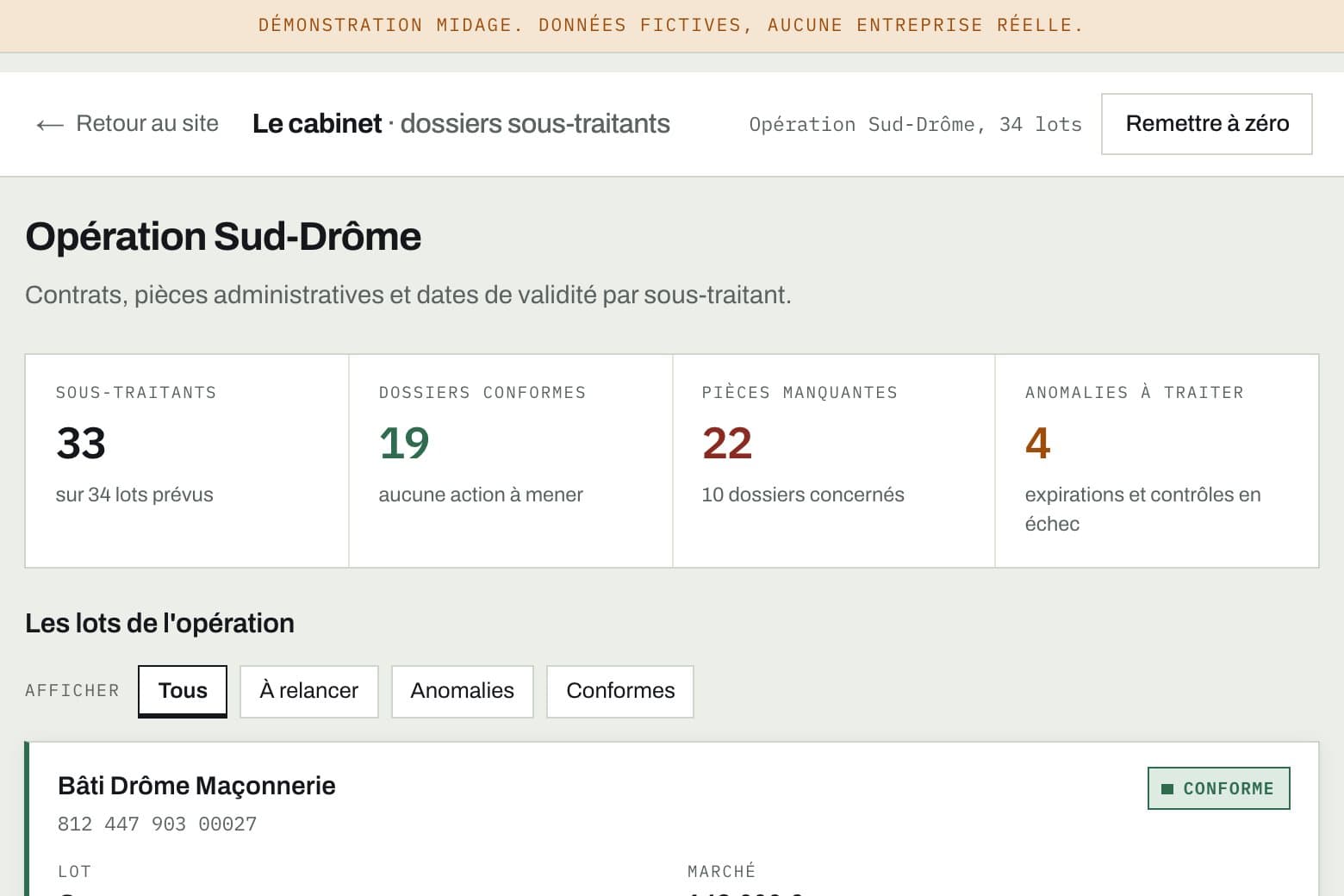This screenshot has width=1344, height=896.
Task: Click the left arrow icon beside Retour au site
Action: [50, 126]
